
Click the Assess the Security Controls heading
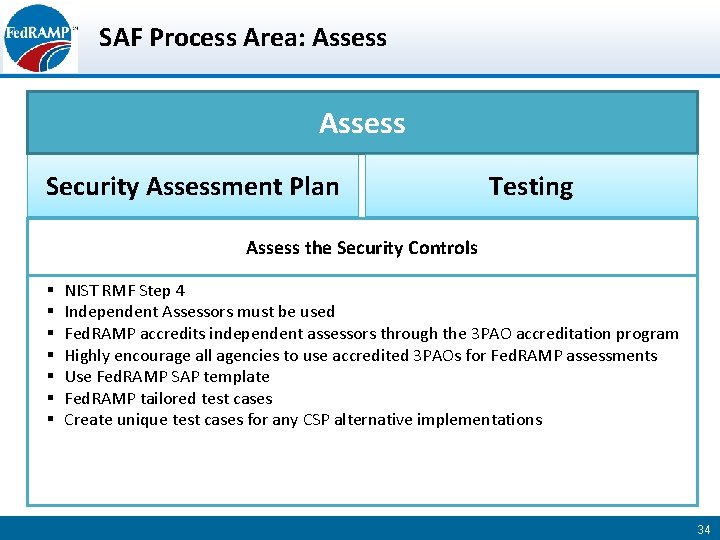click(x=362, y=248)
